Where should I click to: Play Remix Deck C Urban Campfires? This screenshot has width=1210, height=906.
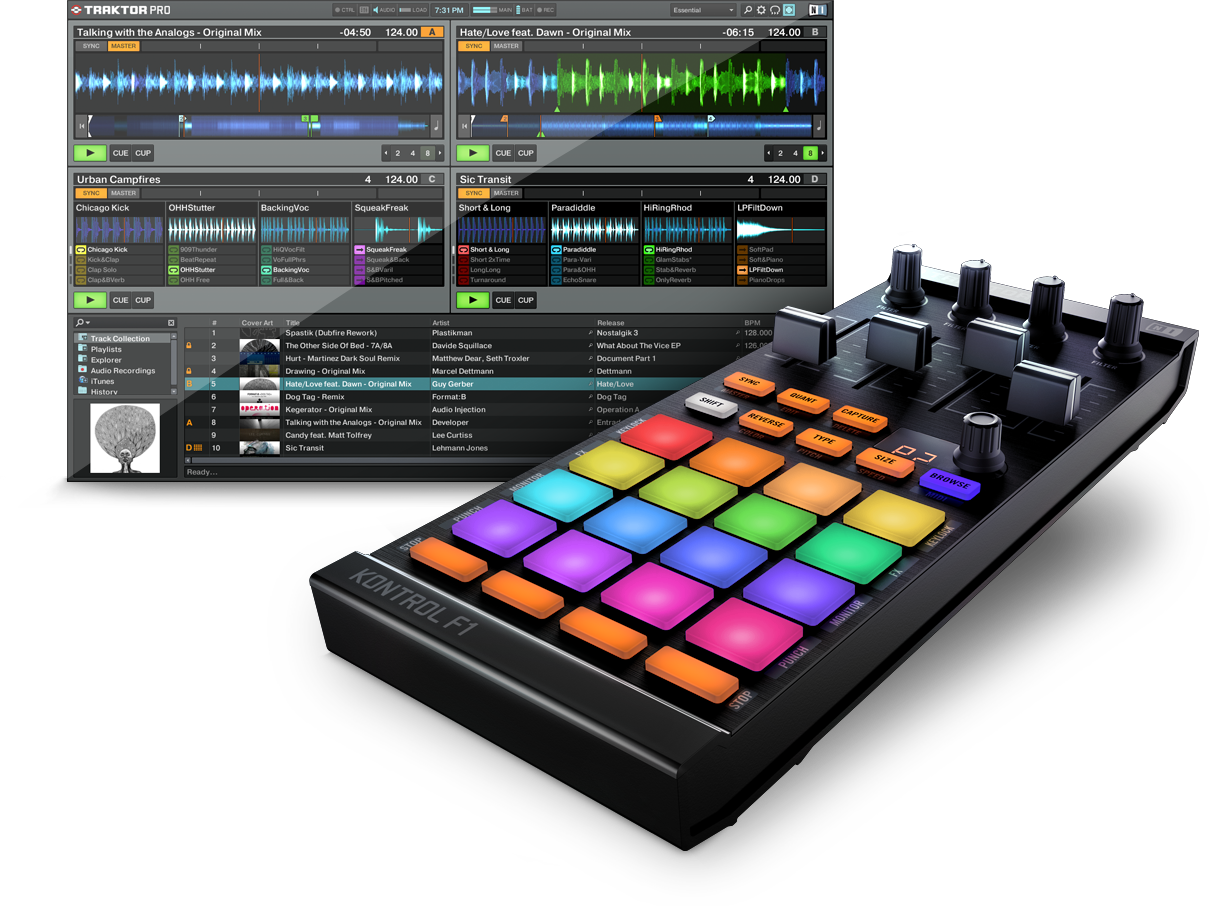89,300
